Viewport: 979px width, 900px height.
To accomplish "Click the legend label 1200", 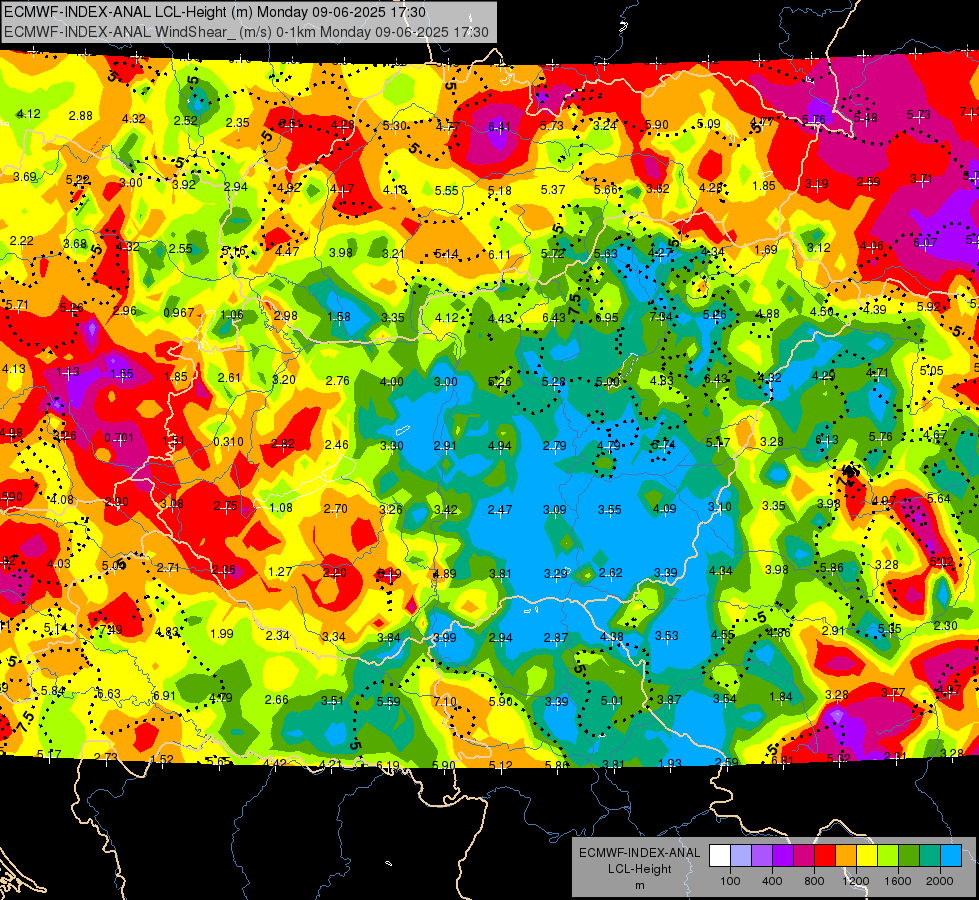I will tap(855, 881).
